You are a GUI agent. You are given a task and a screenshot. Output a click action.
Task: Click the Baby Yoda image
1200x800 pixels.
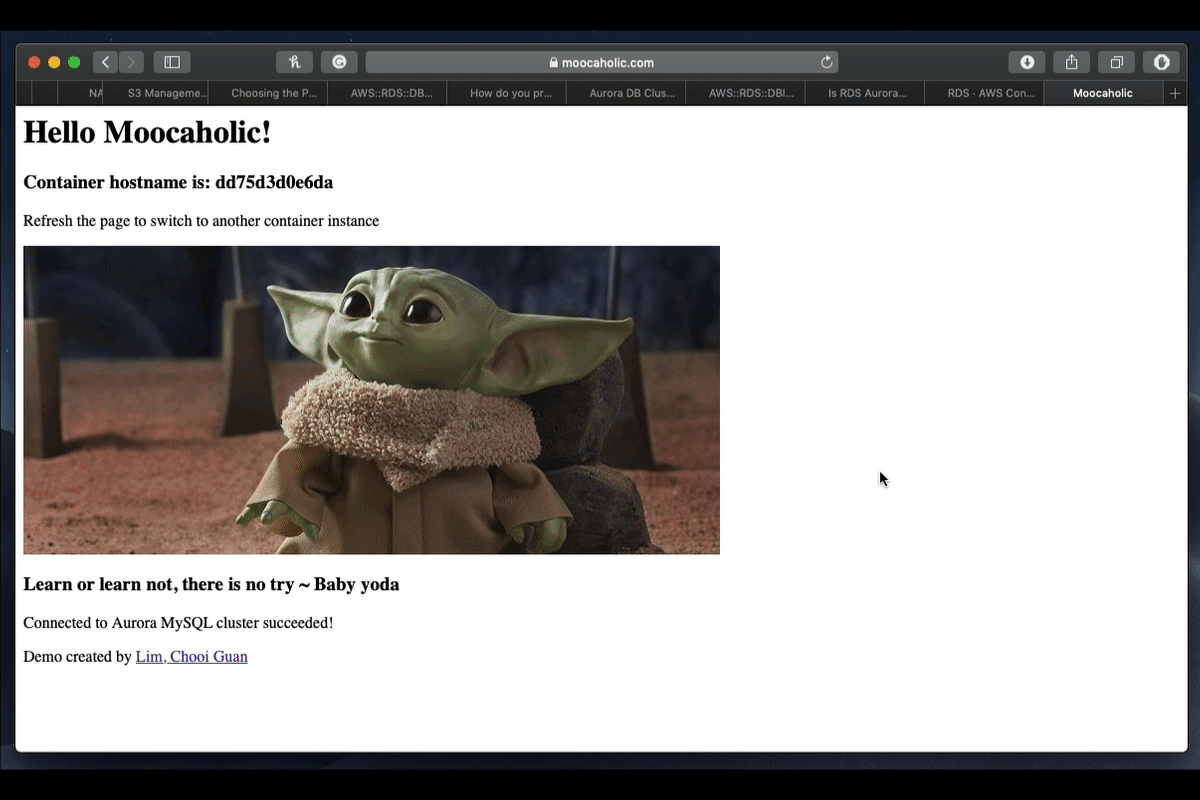point(371,400)
